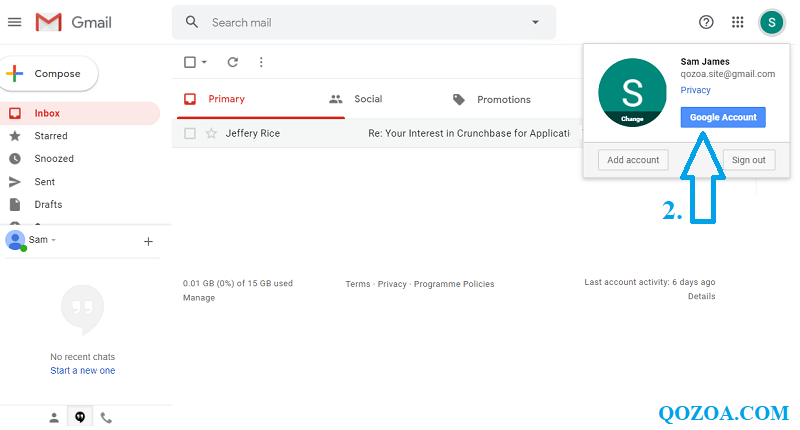The image size is (800, 430).
Task: Click the Sam chat avatar
Action: [x=15, y=240]
